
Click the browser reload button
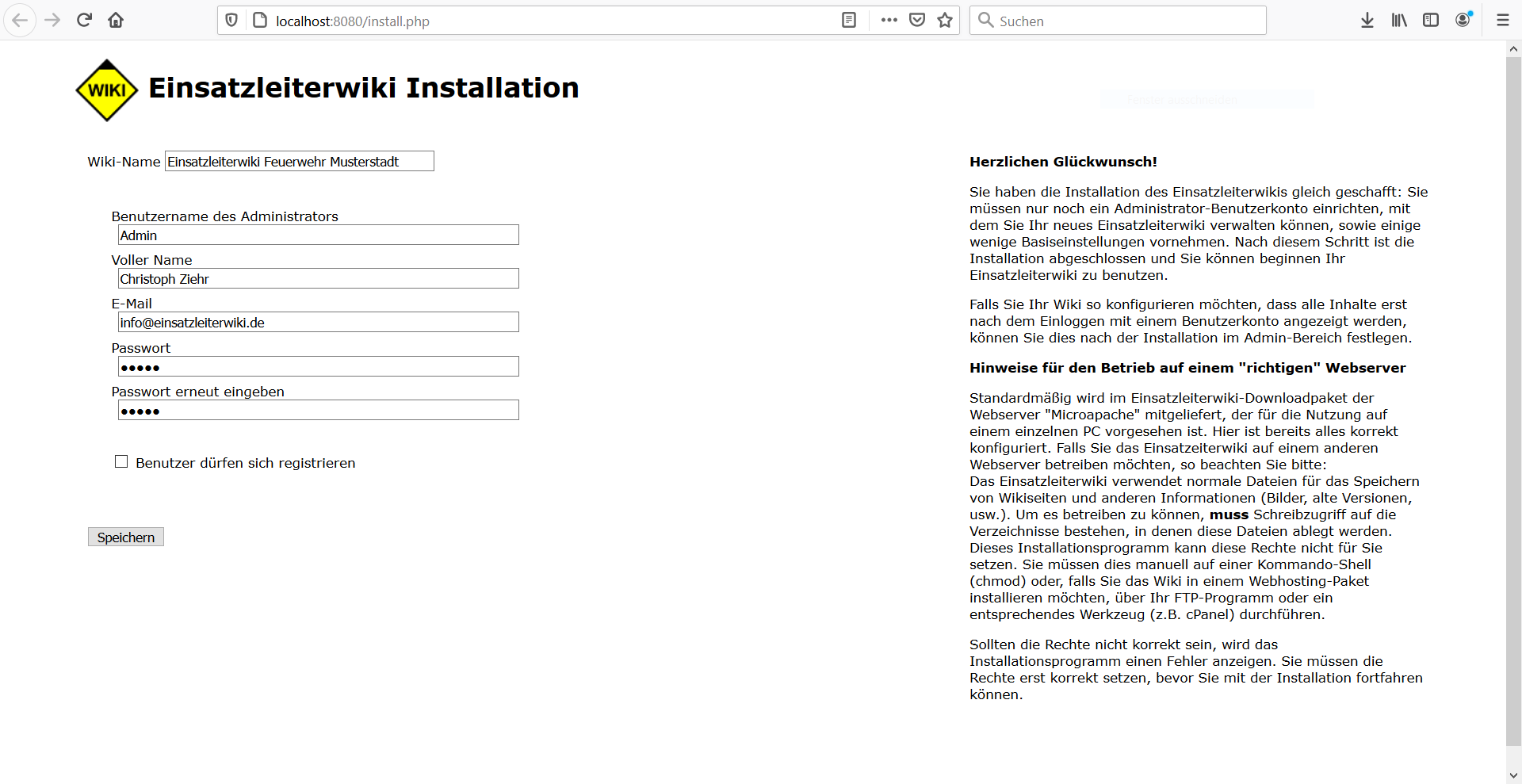coord(84,21)
